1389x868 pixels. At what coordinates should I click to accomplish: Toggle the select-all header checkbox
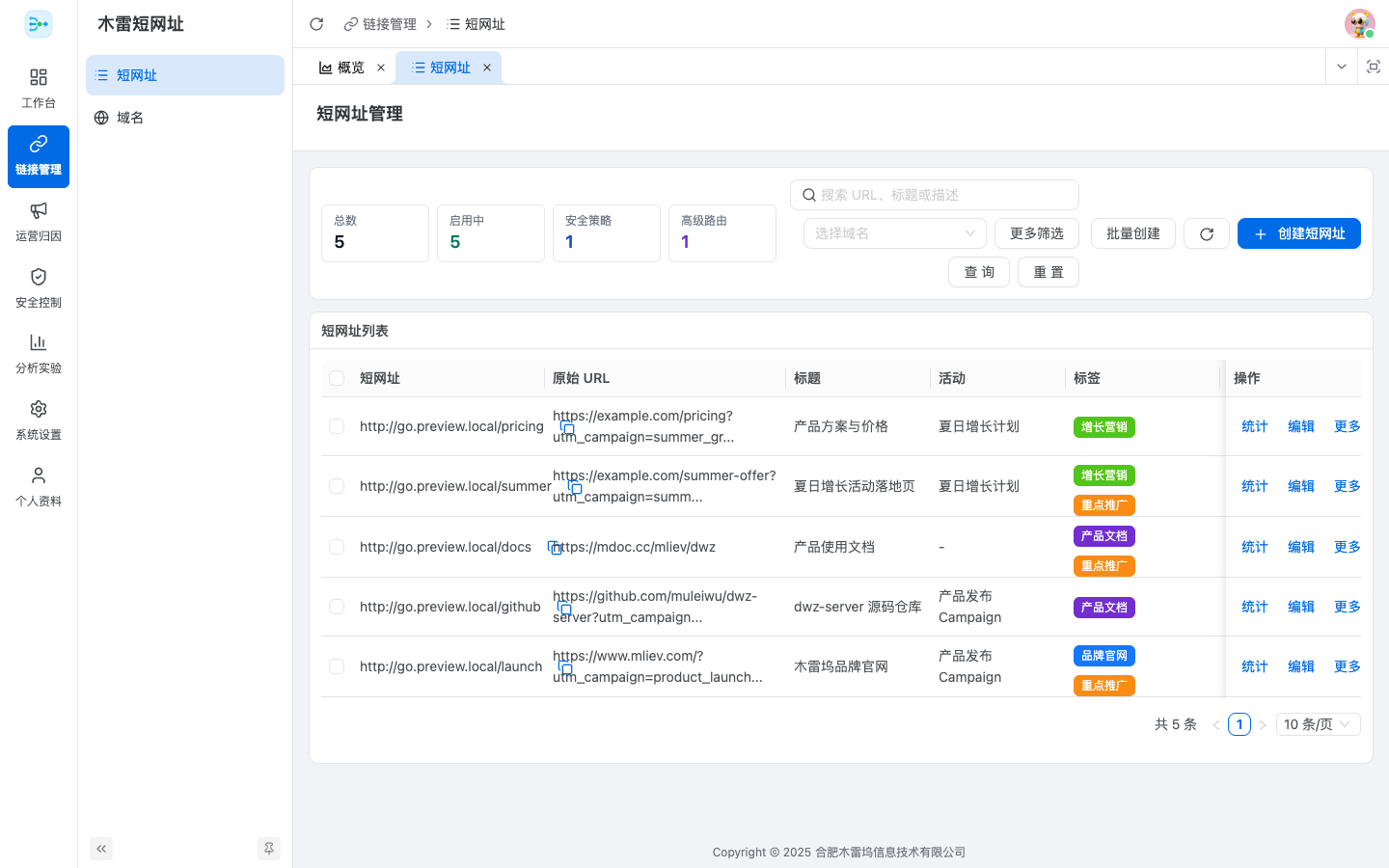click(337, 378)
